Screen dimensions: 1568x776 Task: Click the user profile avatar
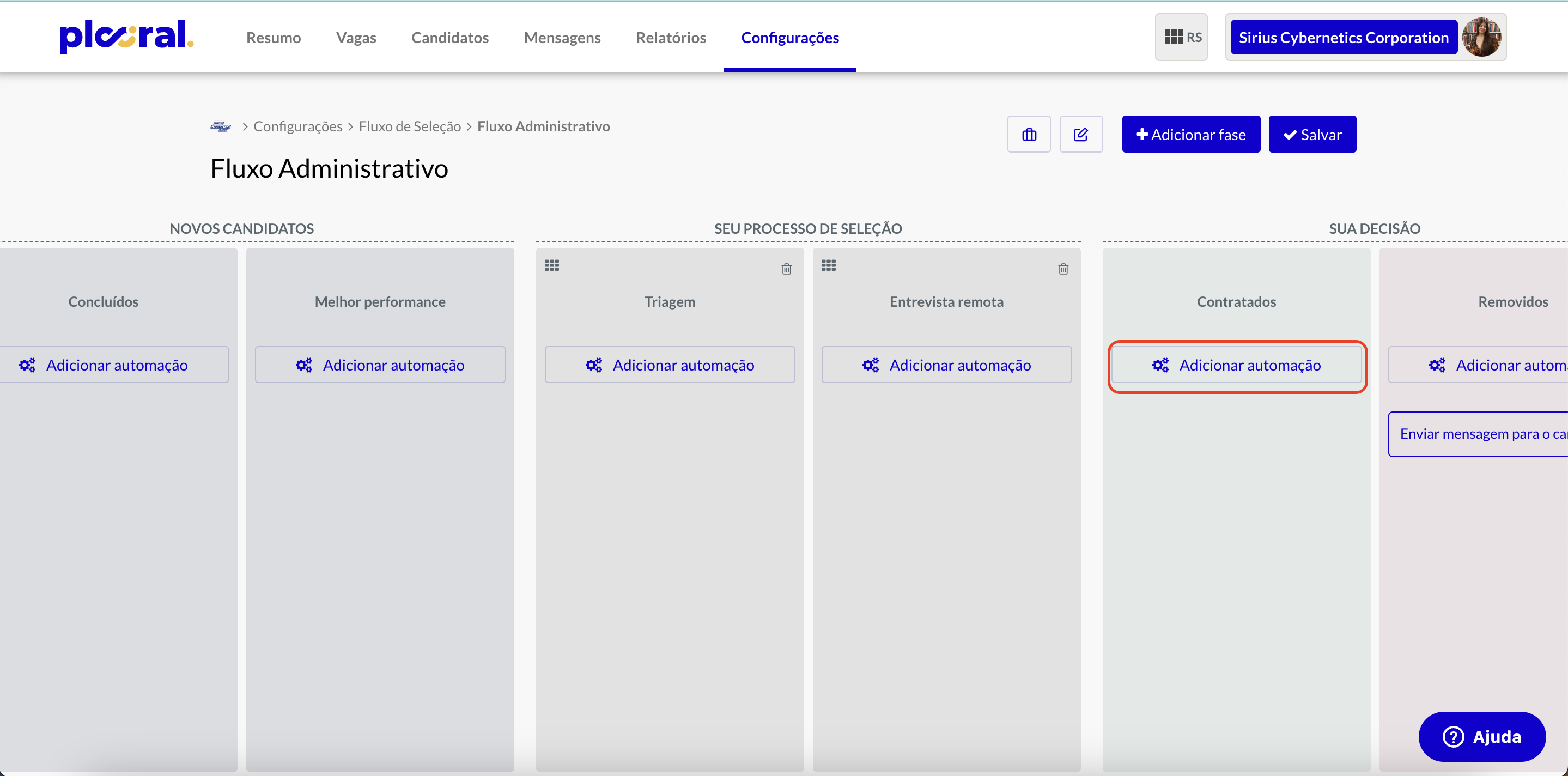[x=1482, y=37]
